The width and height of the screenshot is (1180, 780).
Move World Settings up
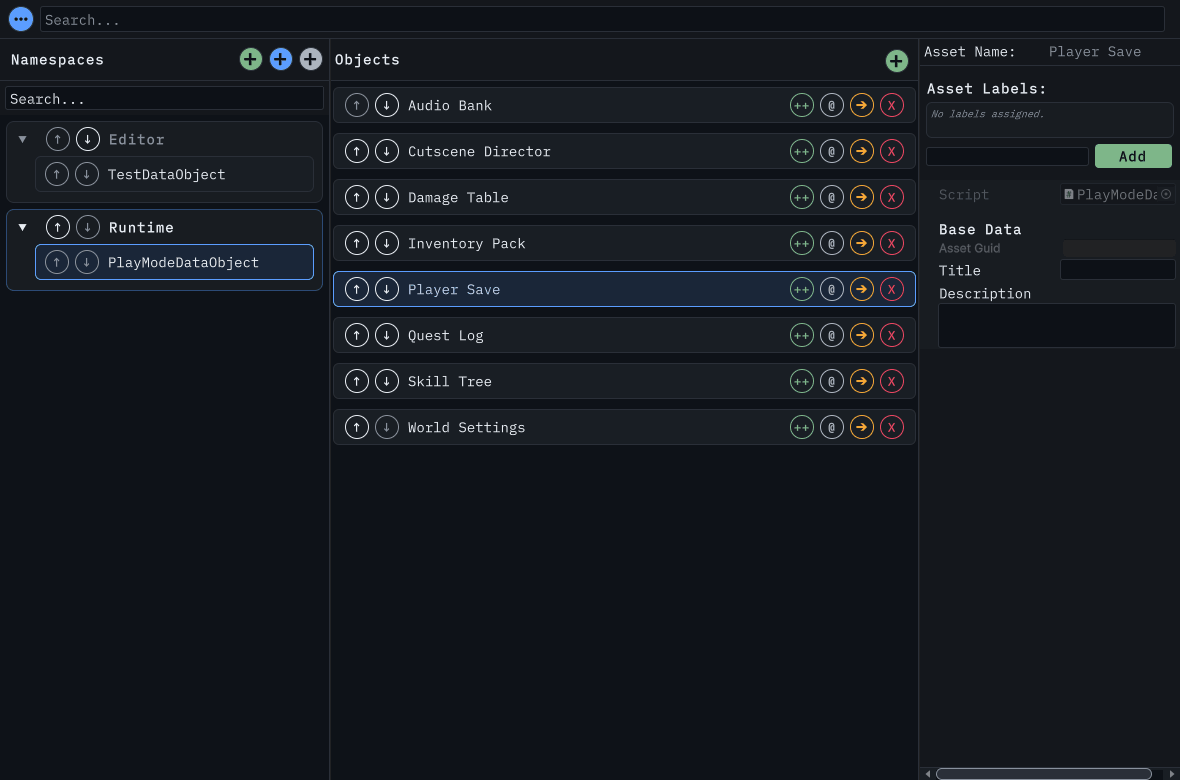(x=357, y=426)
